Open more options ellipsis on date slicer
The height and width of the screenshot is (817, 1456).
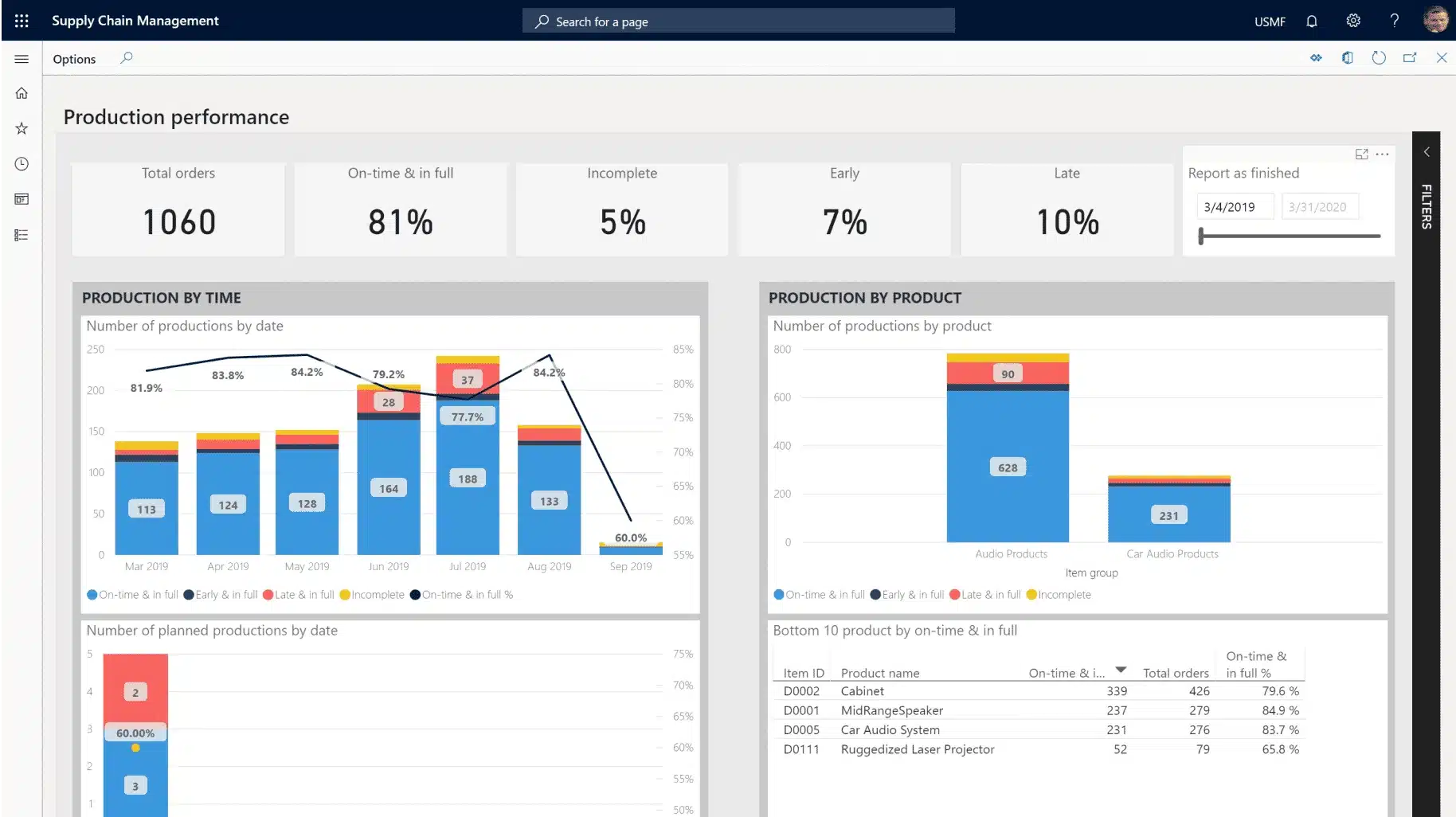[x=1382, y=154]
